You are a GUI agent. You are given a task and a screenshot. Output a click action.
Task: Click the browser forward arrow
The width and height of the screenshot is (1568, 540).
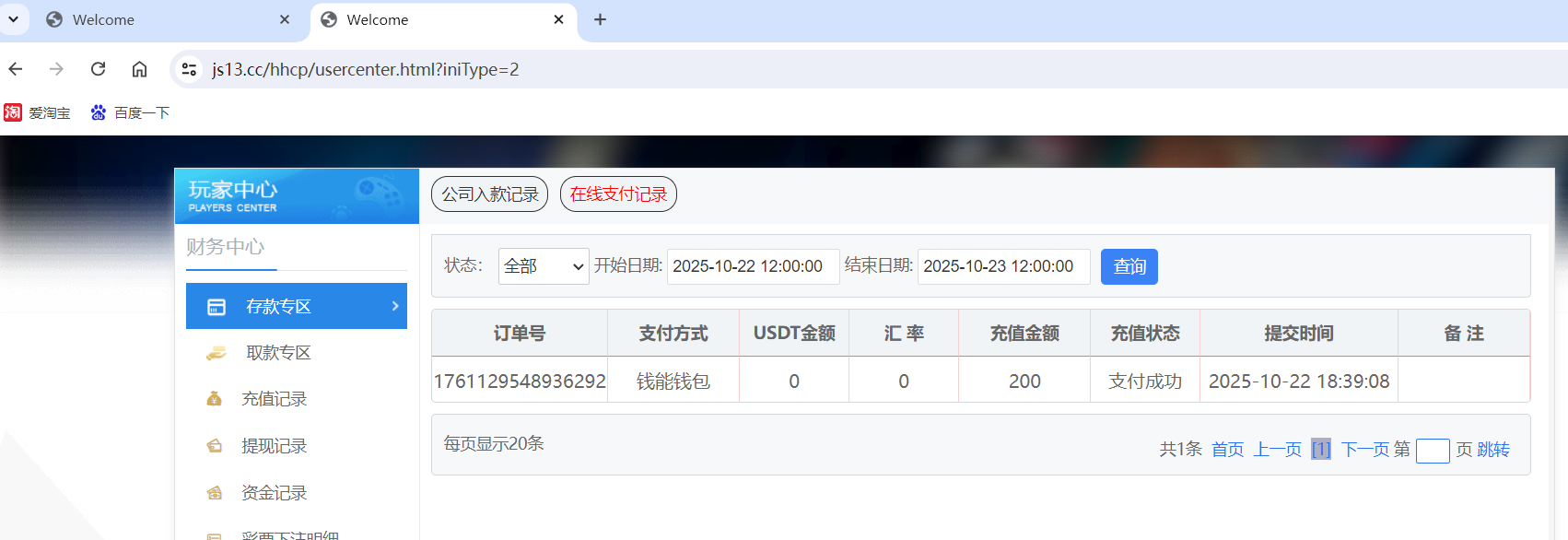(56, 69)
